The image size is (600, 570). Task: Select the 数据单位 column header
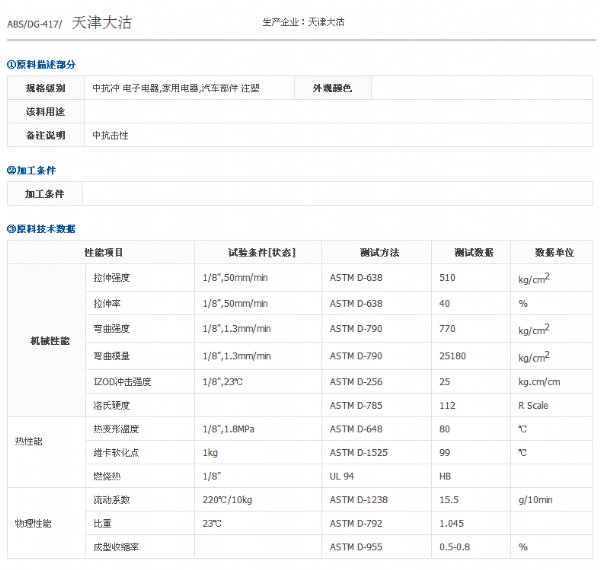coord(553,252)
